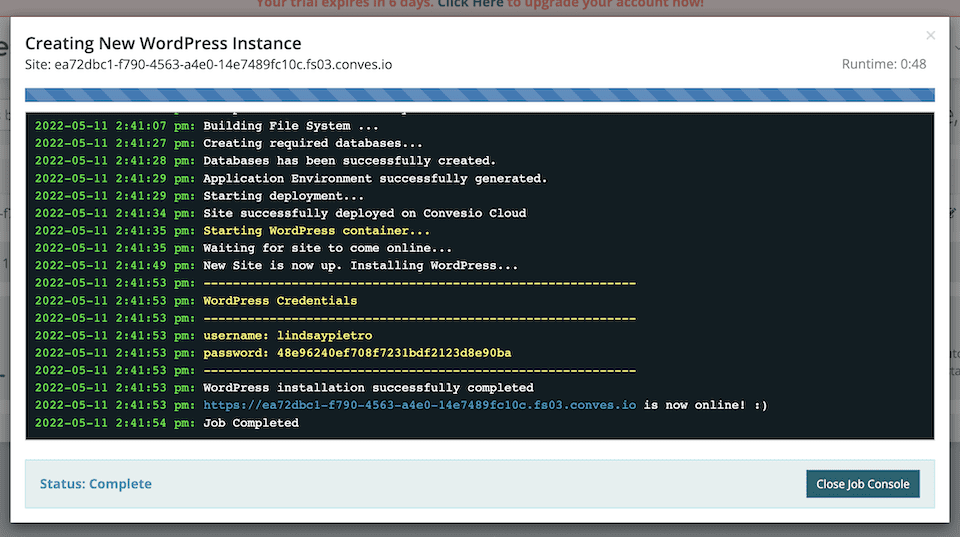Click the 'WordPress Credentials' heading line

pos(279,300)
